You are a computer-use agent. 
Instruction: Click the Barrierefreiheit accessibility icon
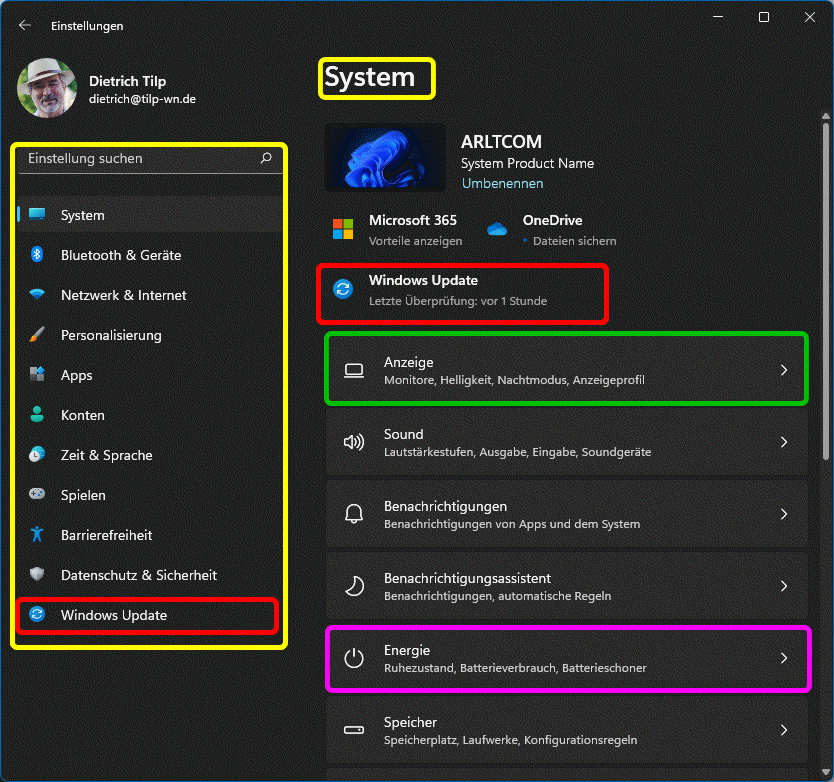coord(37,535)
